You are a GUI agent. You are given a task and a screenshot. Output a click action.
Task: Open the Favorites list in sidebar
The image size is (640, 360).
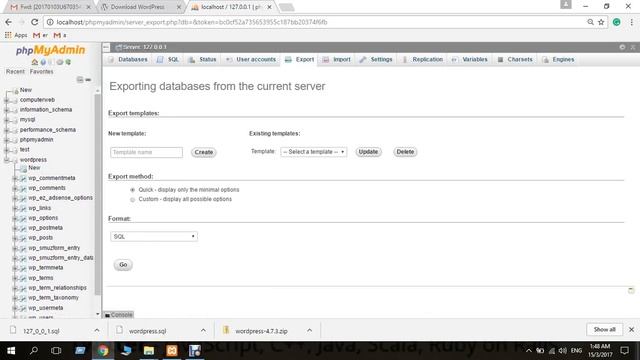click(x=41, y=71)
